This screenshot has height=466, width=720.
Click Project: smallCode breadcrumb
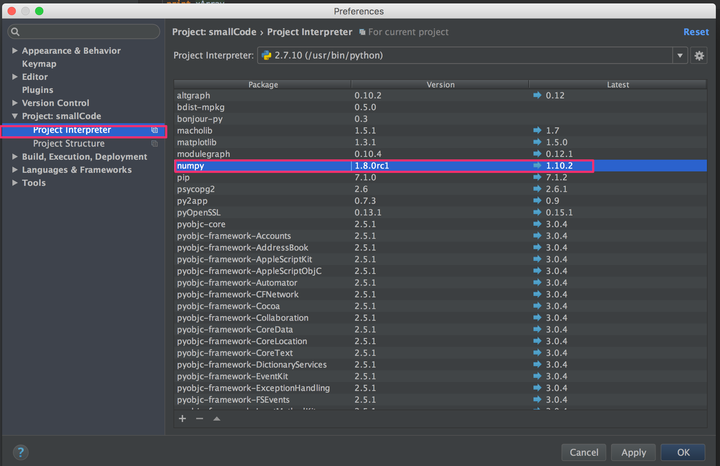click(214, 32)
